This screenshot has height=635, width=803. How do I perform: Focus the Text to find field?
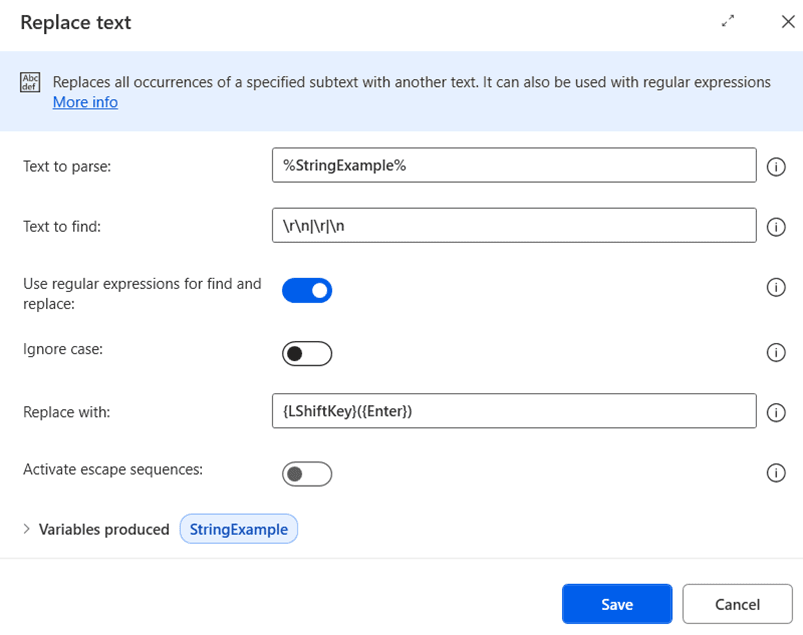tap(513, 225)
